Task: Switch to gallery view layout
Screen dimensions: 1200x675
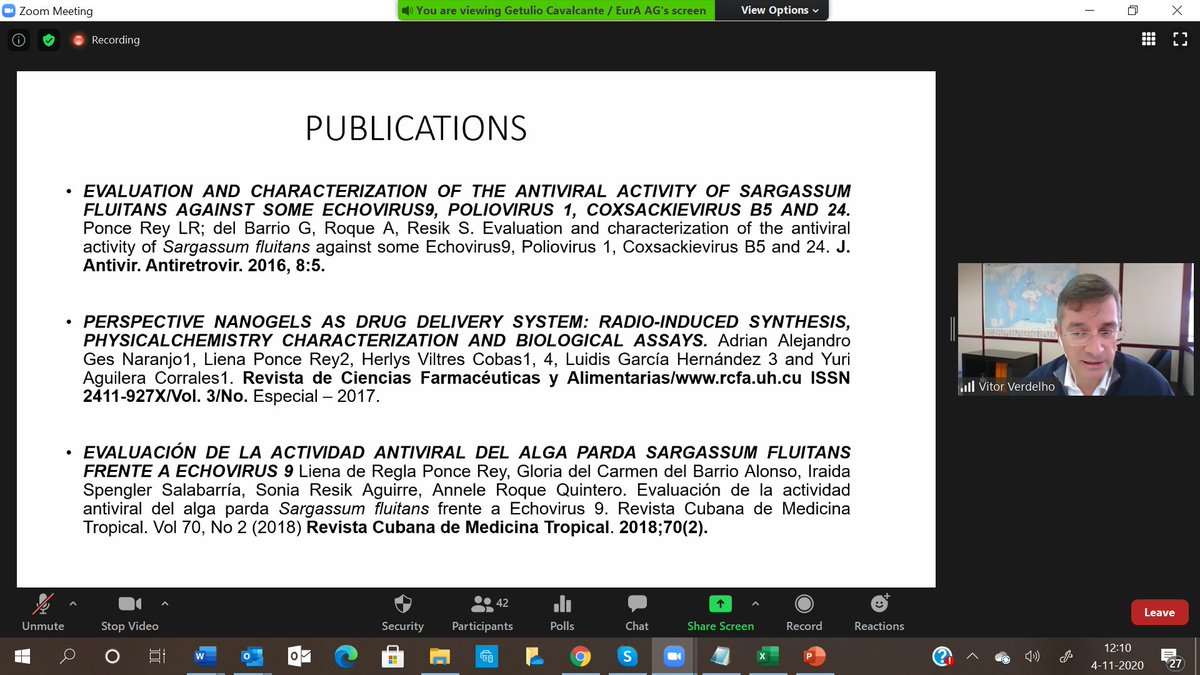Action: [1148, 39]
